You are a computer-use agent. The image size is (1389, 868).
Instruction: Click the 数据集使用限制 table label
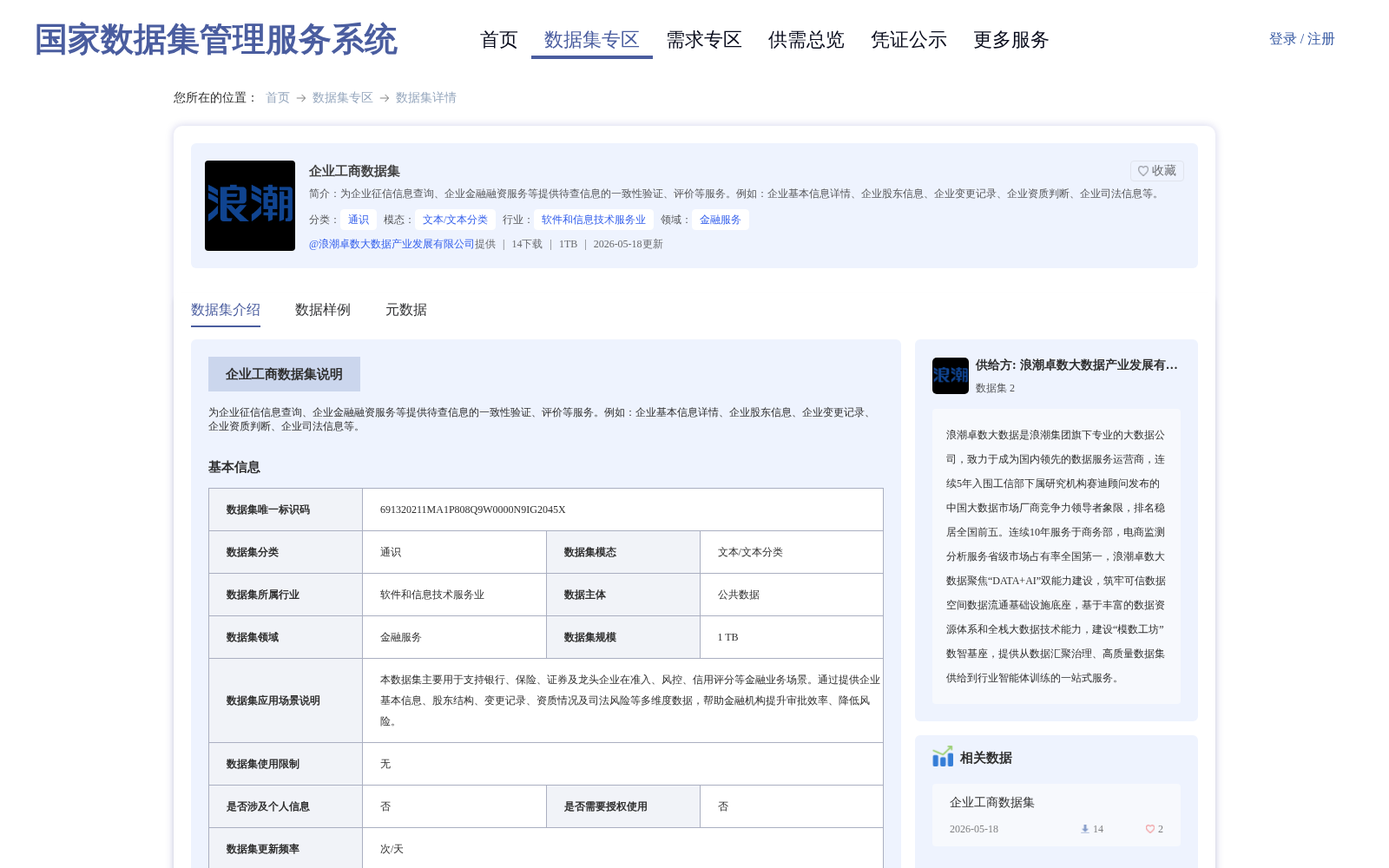click(x=263, y=764)
